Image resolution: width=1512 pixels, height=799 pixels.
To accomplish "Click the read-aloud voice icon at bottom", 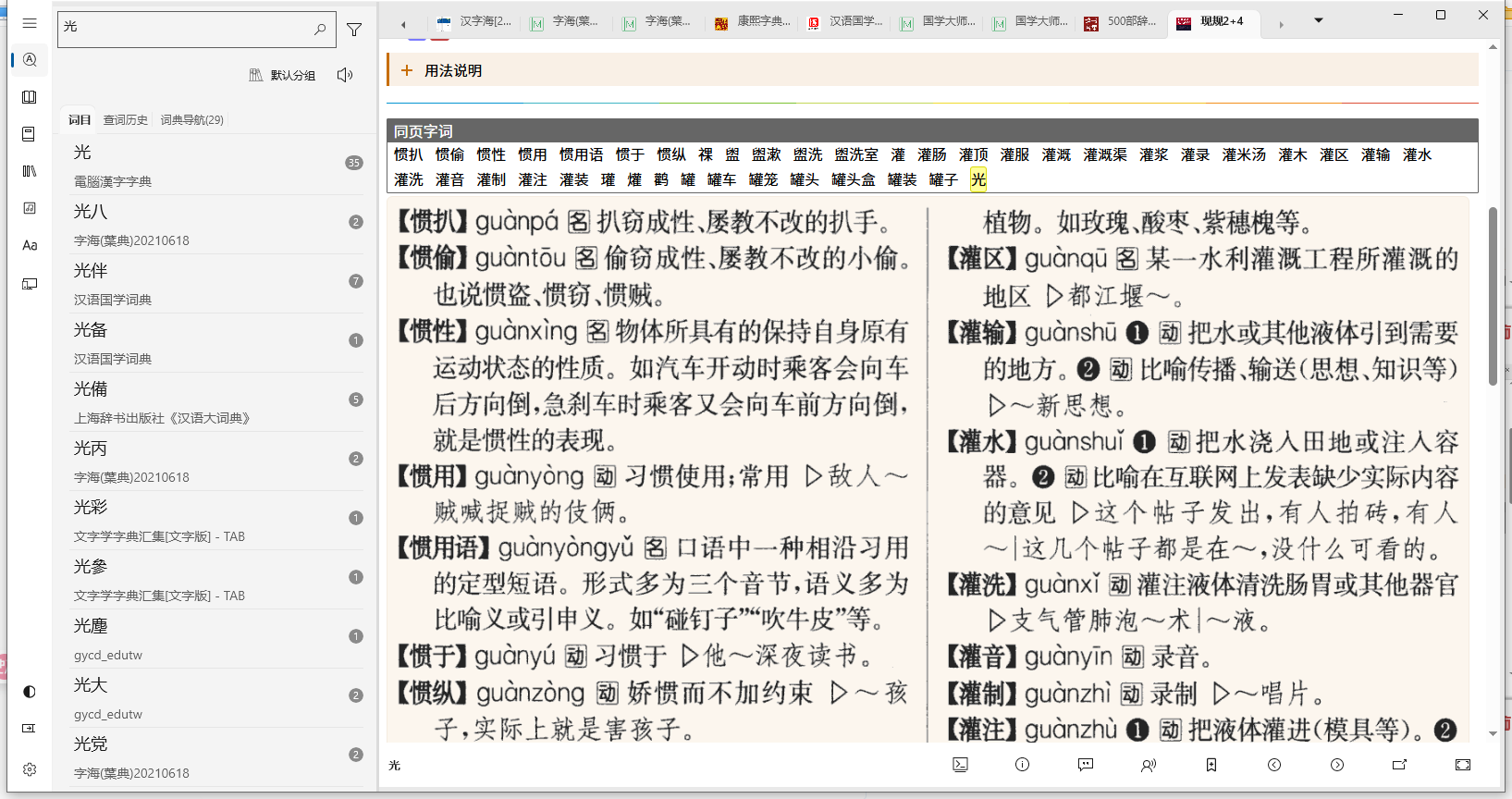I will pos(1149,765).
